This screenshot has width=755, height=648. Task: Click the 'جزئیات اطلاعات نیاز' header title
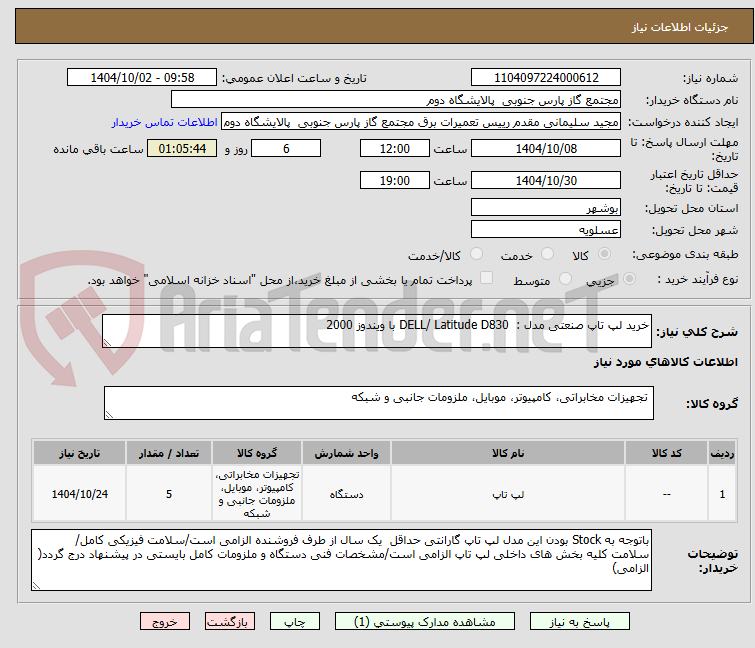[679, 27]
